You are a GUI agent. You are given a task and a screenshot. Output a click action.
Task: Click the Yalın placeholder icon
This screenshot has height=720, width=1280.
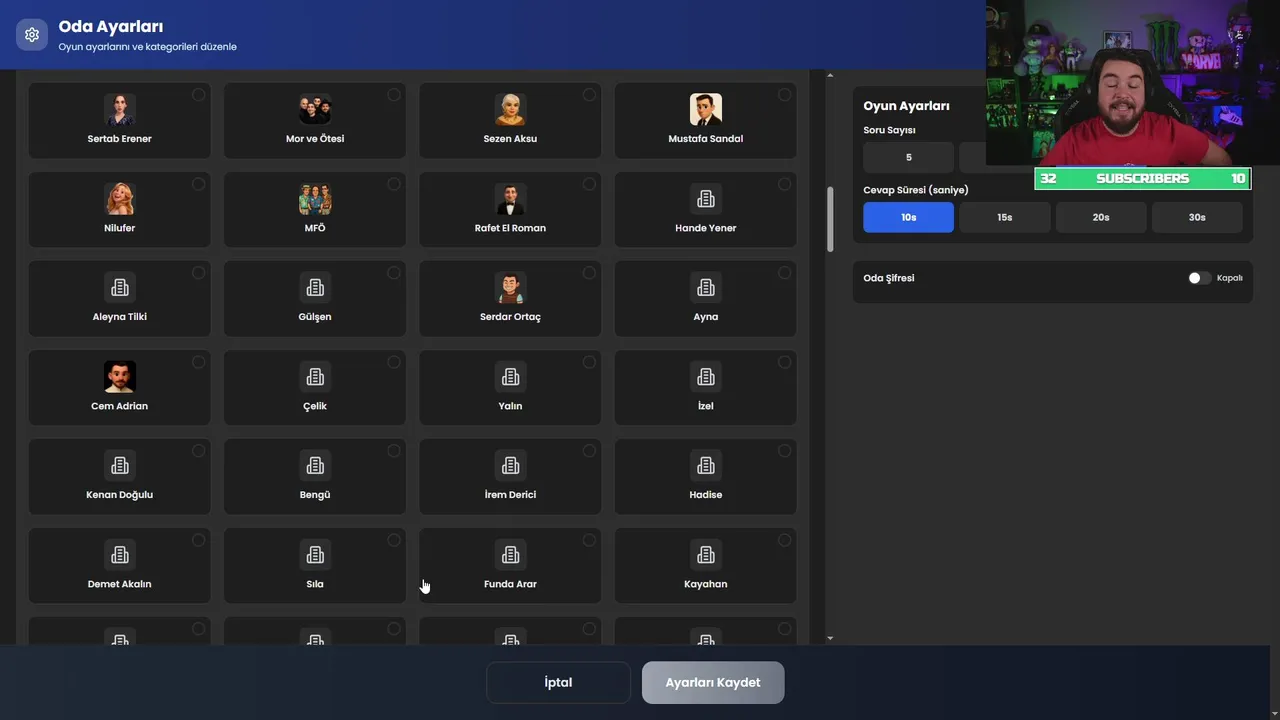click(510, 377)
